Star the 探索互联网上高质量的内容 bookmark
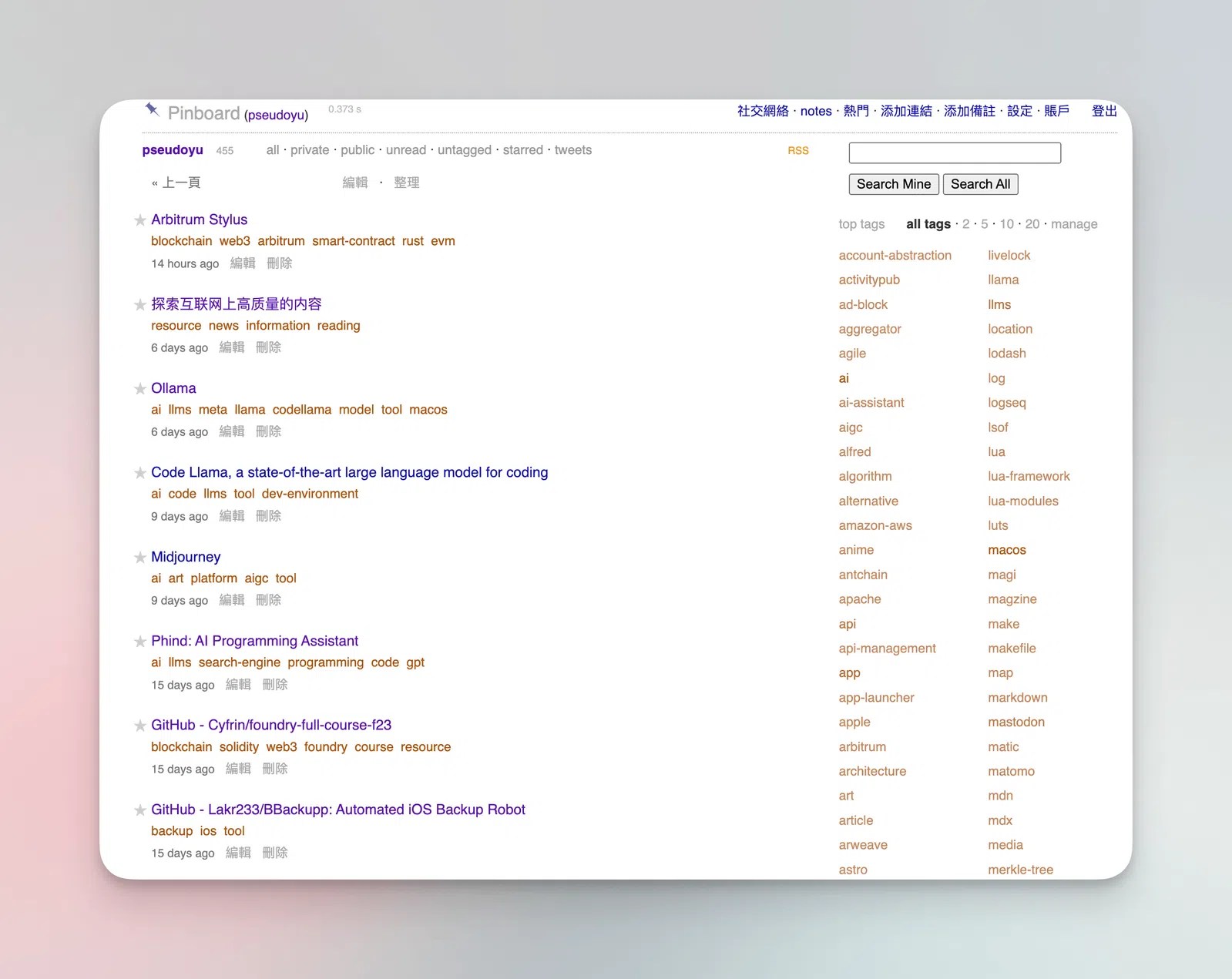This screenshot has width=1232, height=979. (x=140, y=305)
